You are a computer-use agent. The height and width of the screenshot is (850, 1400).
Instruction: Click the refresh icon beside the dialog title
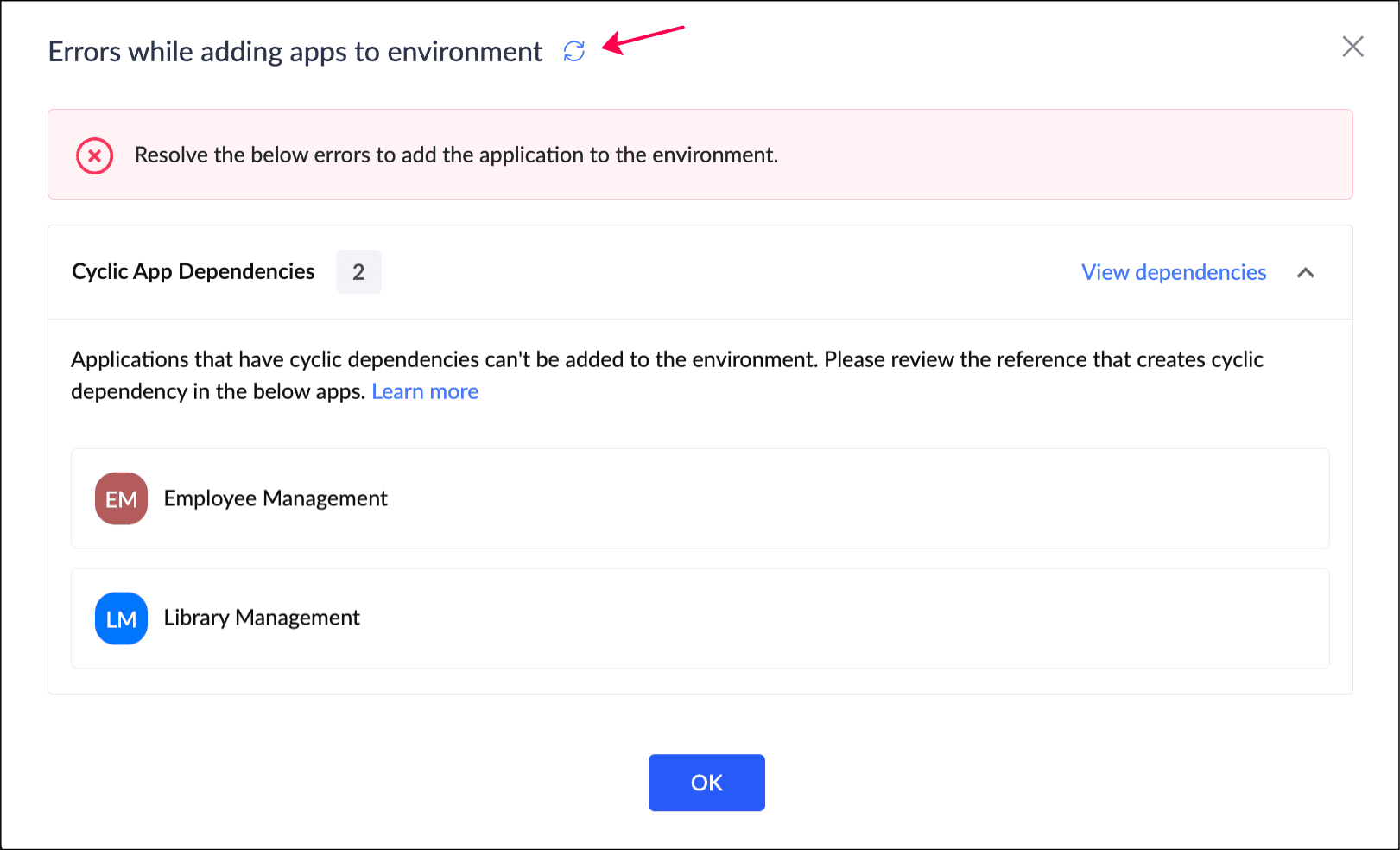[x=574, y=52]
